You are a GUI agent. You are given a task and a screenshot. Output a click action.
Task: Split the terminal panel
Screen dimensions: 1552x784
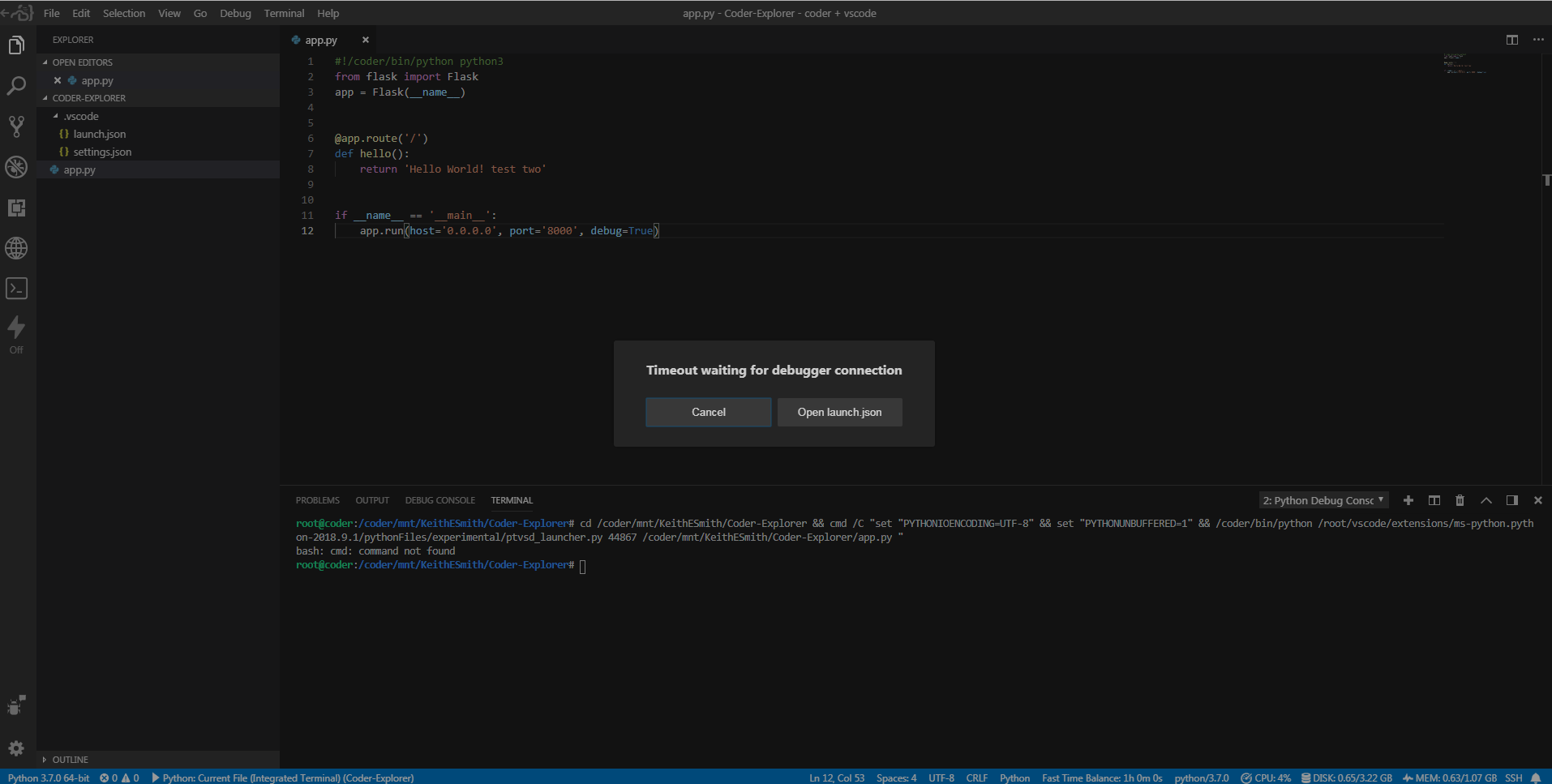point(1434,500)
